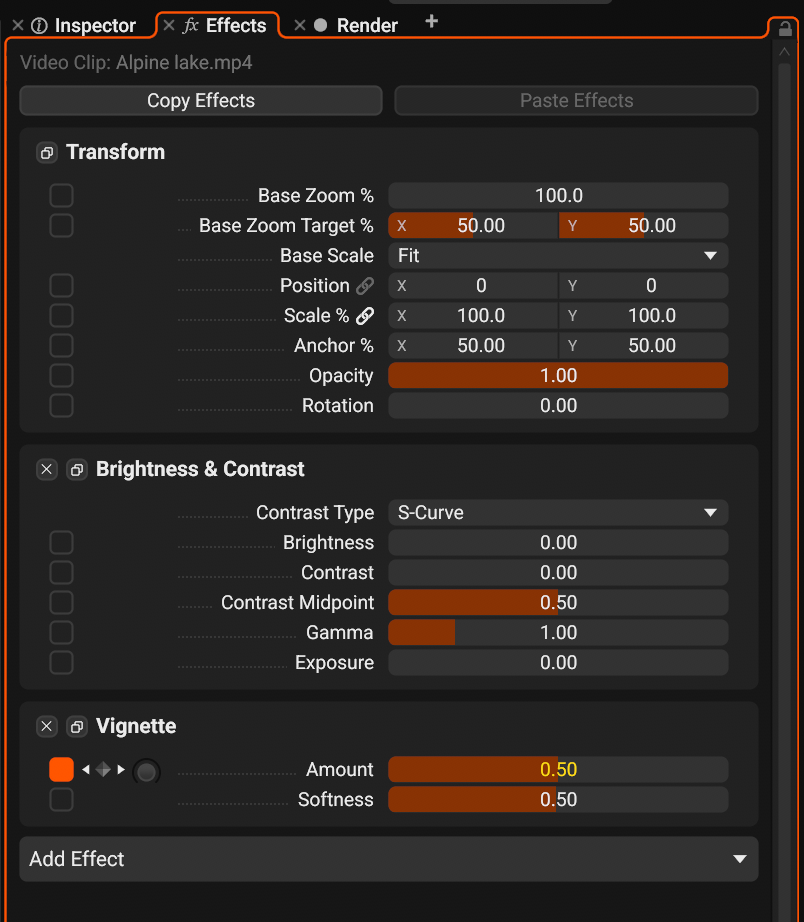Click the Opacity slider
This screenshot has width=804, height=922.
[558, 375]
